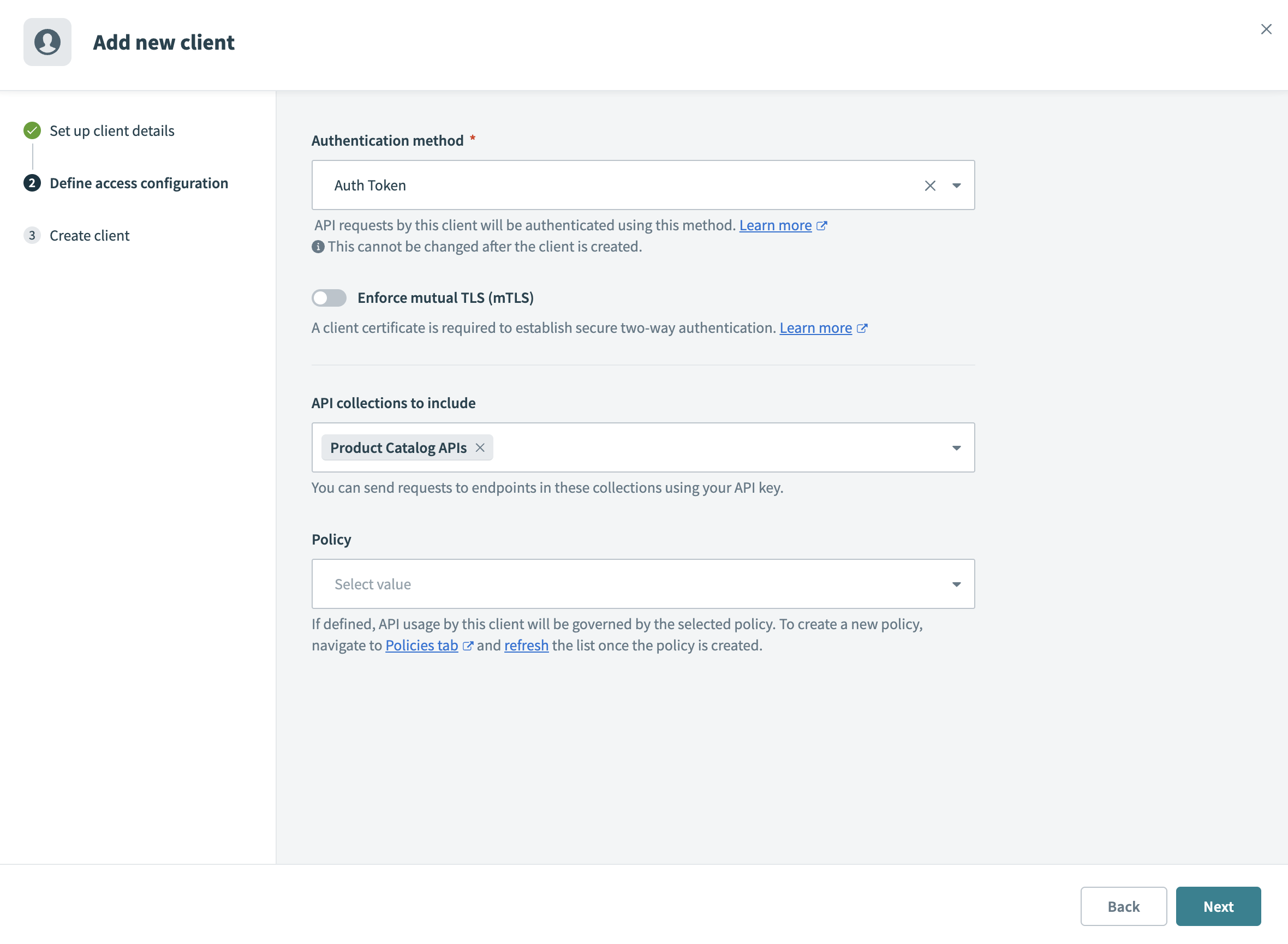Click refresh to reload the policy list

[526, 645]
